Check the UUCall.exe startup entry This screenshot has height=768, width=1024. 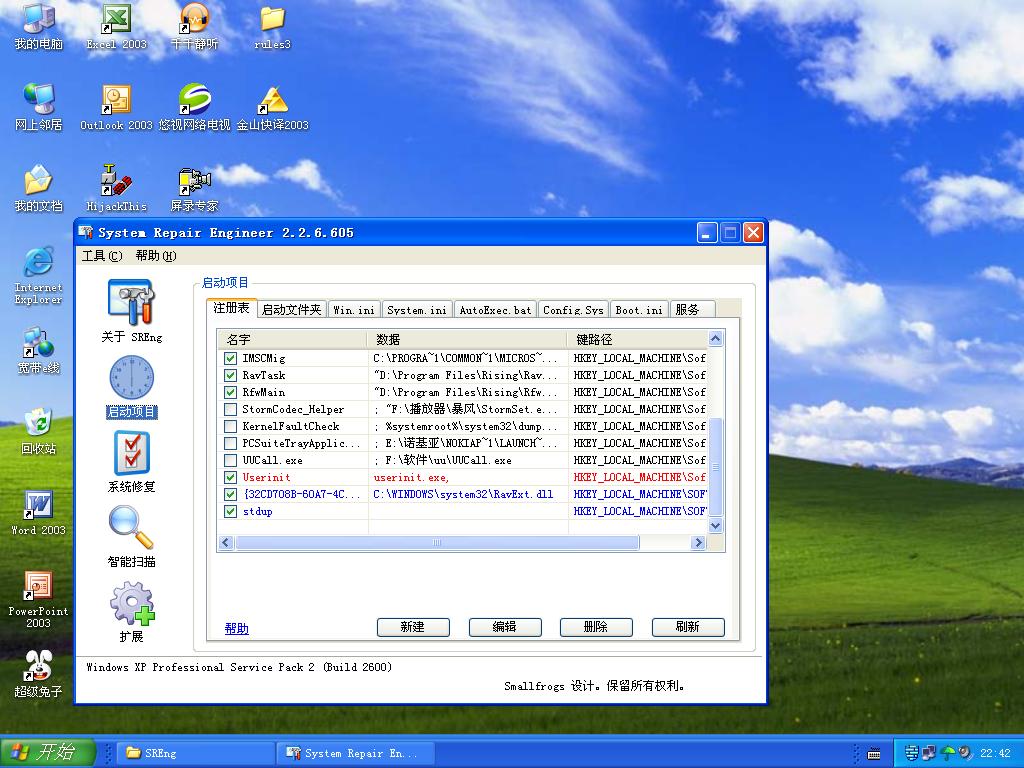[x=231, y=460]
